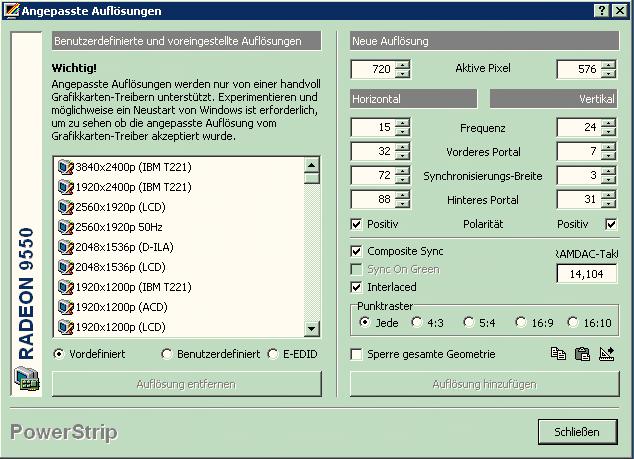The height and width of the screenshot is (459, 634).
Task: Click the monitor icon beside 2048x1536p (D-ILA)
Action: click(66, 247)
